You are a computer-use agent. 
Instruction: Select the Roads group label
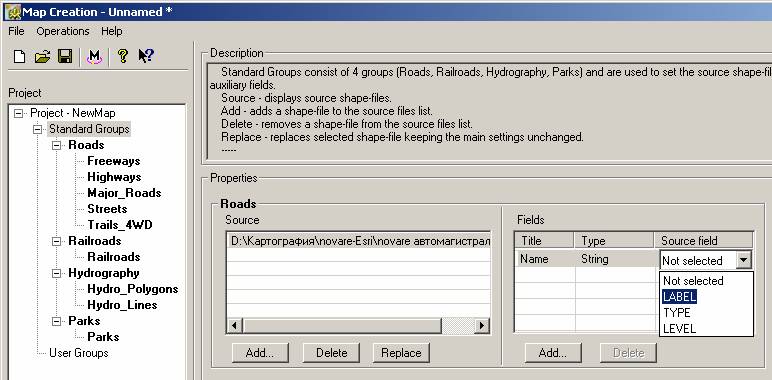86,145
